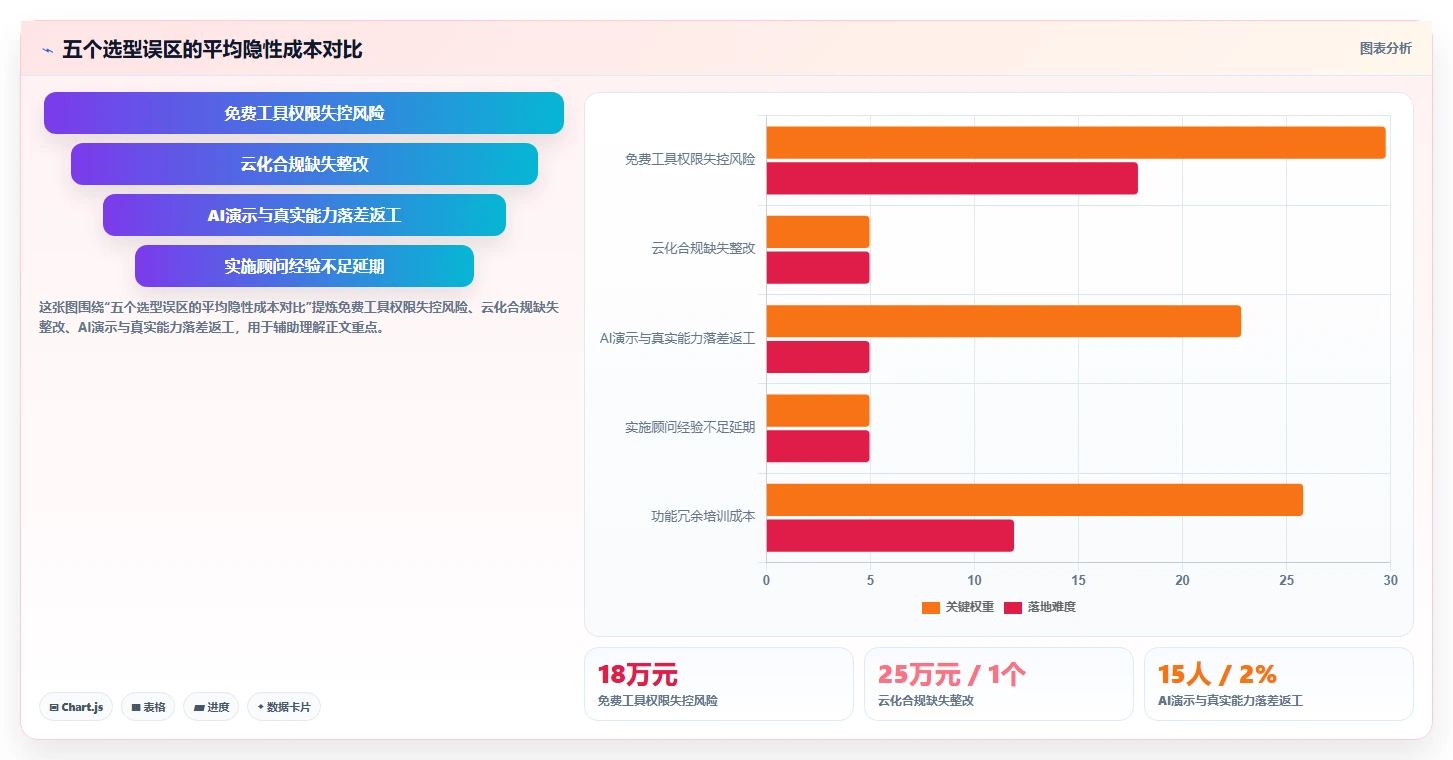Screen dimensions: 1453x760
Task: Click the 25万元 / 1个 data card
Action: (999, 684)
